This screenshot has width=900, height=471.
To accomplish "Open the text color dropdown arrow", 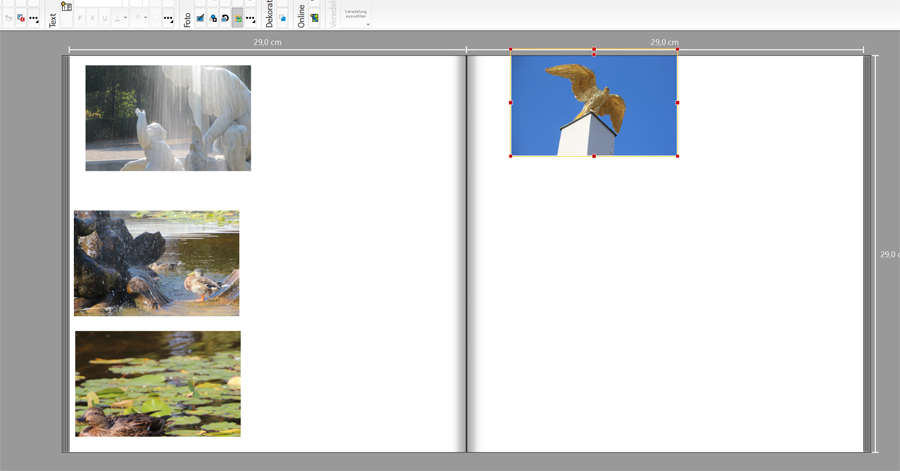I will point(125,18).
